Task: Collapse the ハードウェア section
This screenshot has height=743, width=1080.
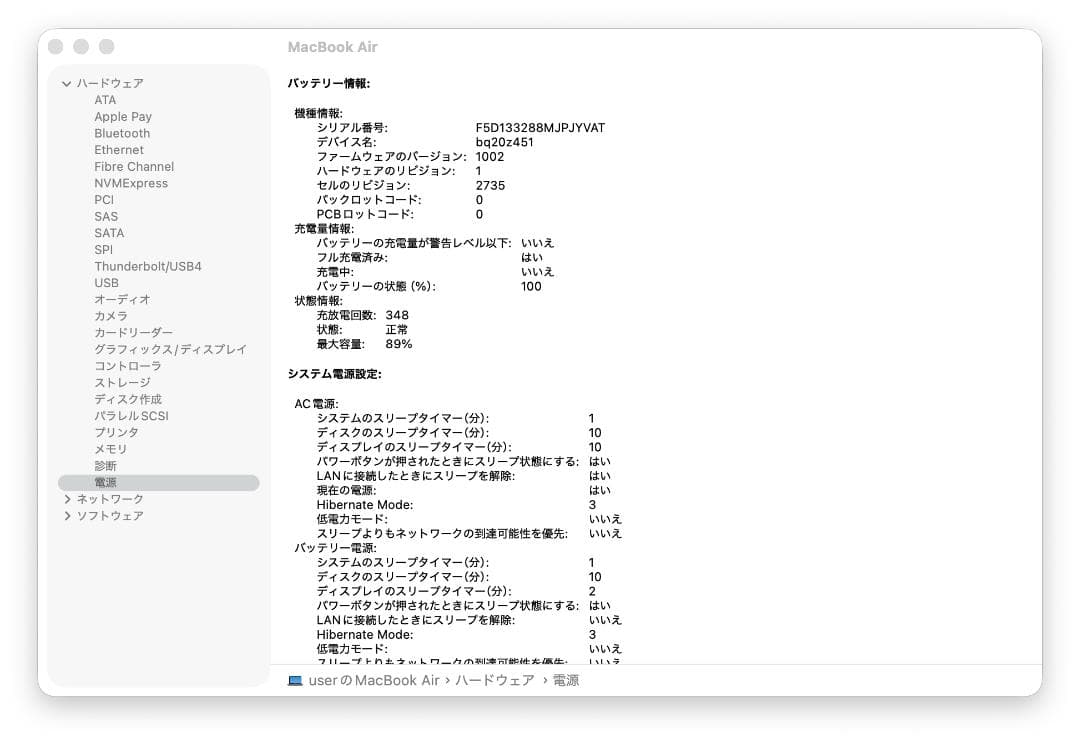Action: pyautogui.click(x=66, y=83)
